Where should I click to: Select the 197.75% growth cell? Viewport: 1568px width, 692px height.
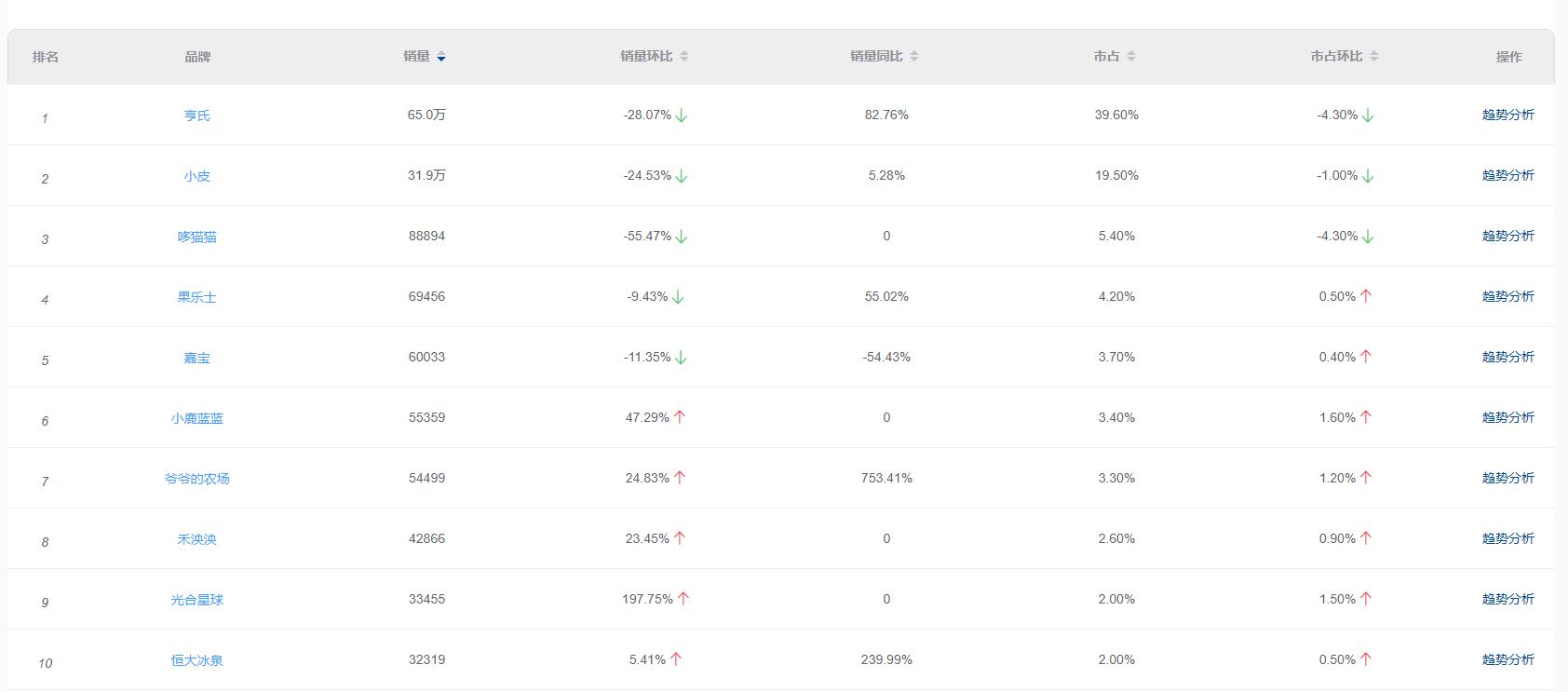pos(647,599)
